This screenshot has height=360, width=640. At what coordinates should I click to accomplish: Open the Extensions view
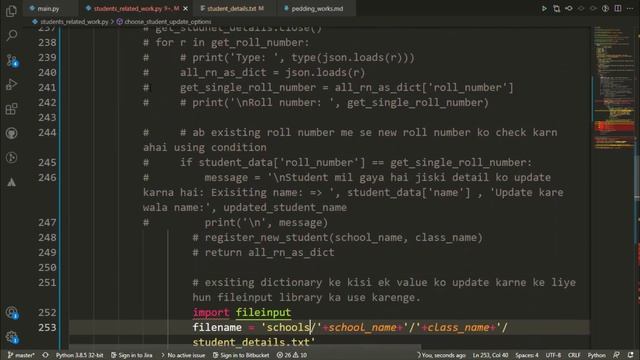click(x=11, y=109)
